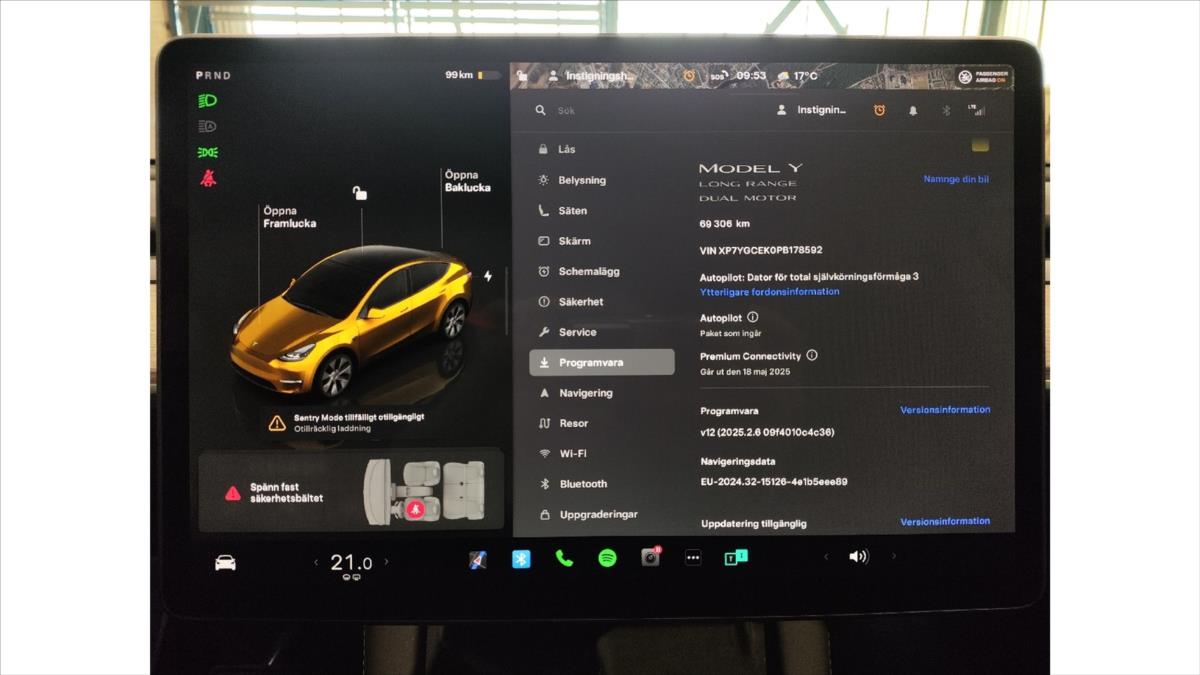Tap the LTE signal strength icon
The height and width of the screenshot is (675, 1200).
976,110
